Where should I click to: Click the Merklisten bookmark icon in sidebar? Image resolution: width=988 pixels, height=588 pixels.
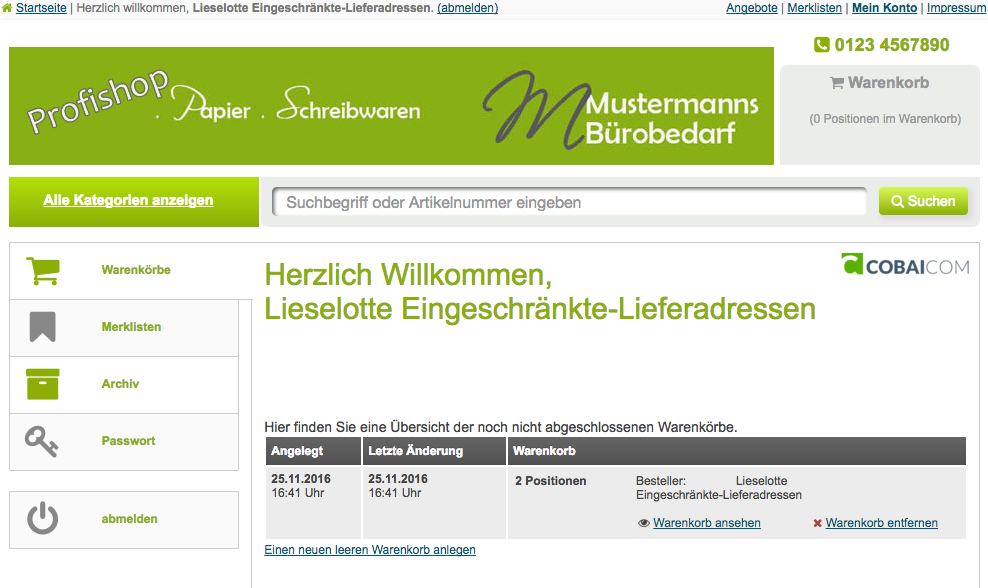tap(42, 327)
